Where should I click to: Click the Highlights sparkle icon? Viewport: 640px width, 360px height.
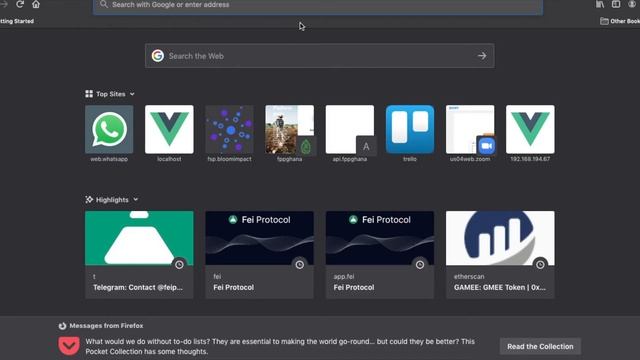(x=89, y=200)
